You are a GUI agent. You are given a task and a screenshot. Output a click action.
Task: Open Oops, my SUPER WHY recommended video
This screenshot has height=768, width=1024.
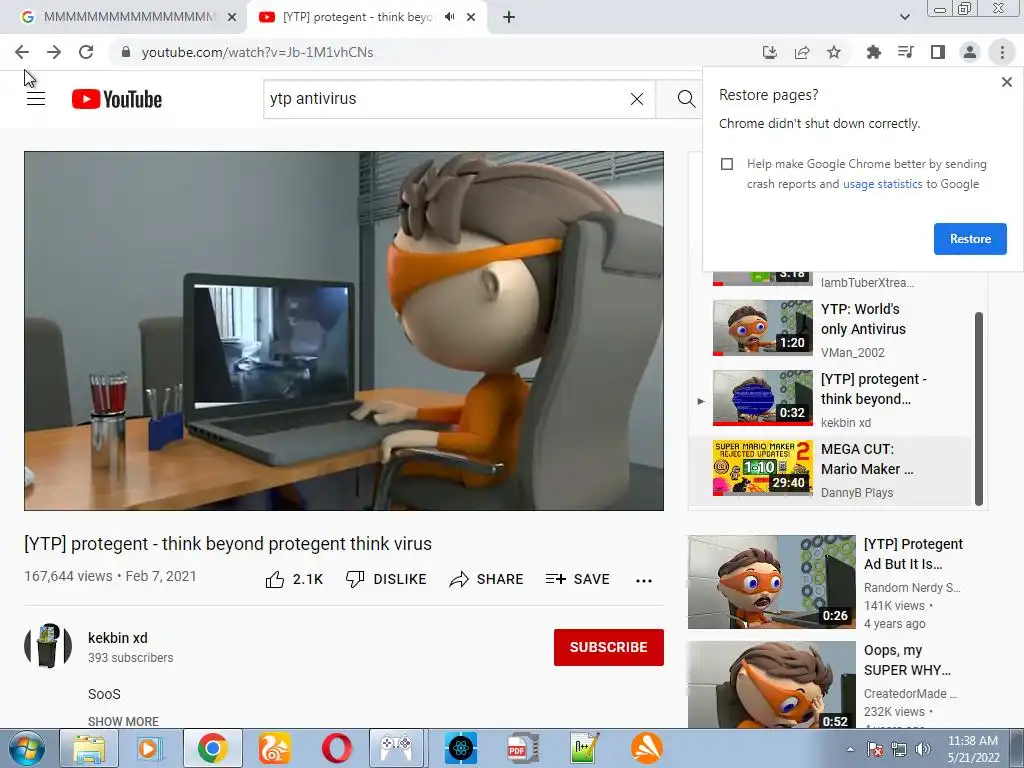838,684
